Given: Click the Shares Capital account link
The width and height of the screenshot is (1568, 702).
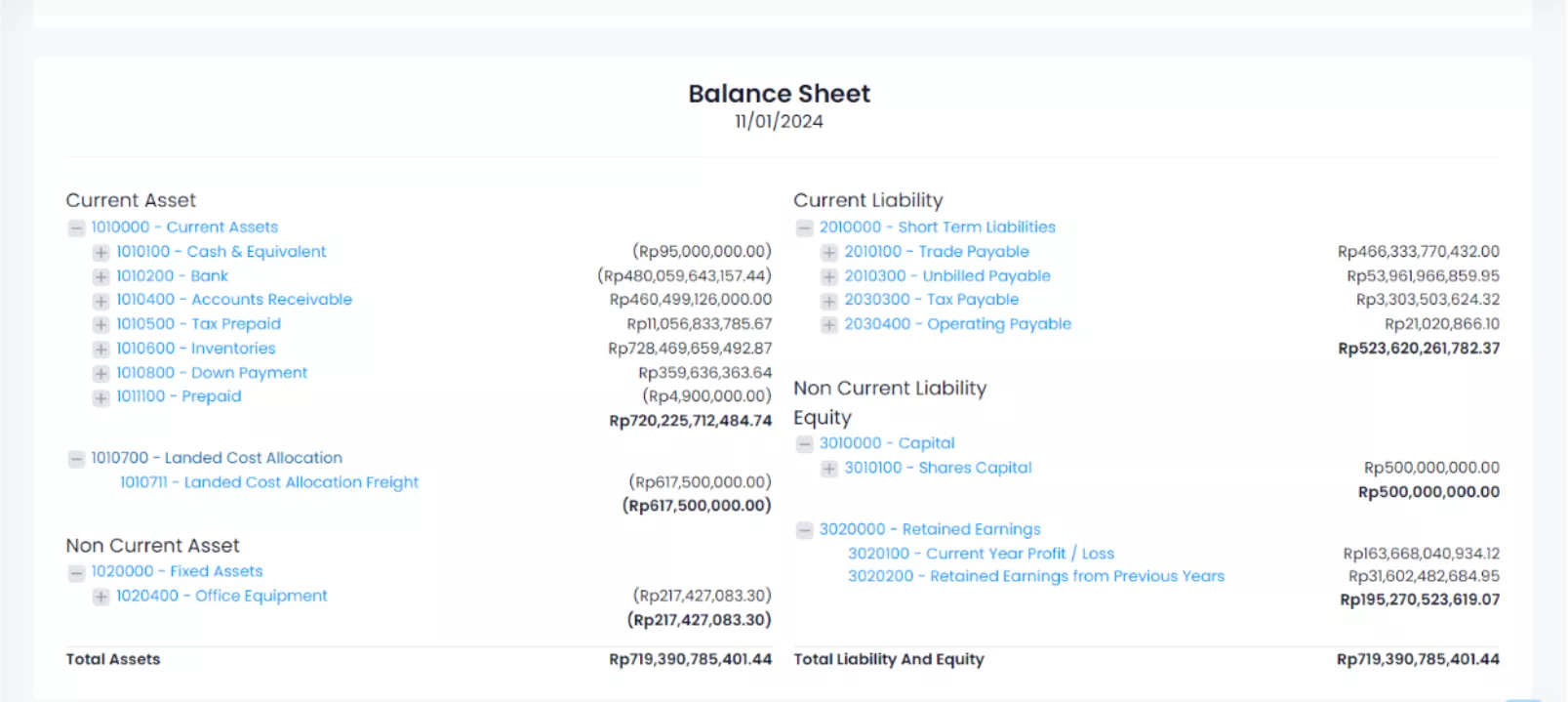Looking at the screenshot, I should tap(938, 468).
